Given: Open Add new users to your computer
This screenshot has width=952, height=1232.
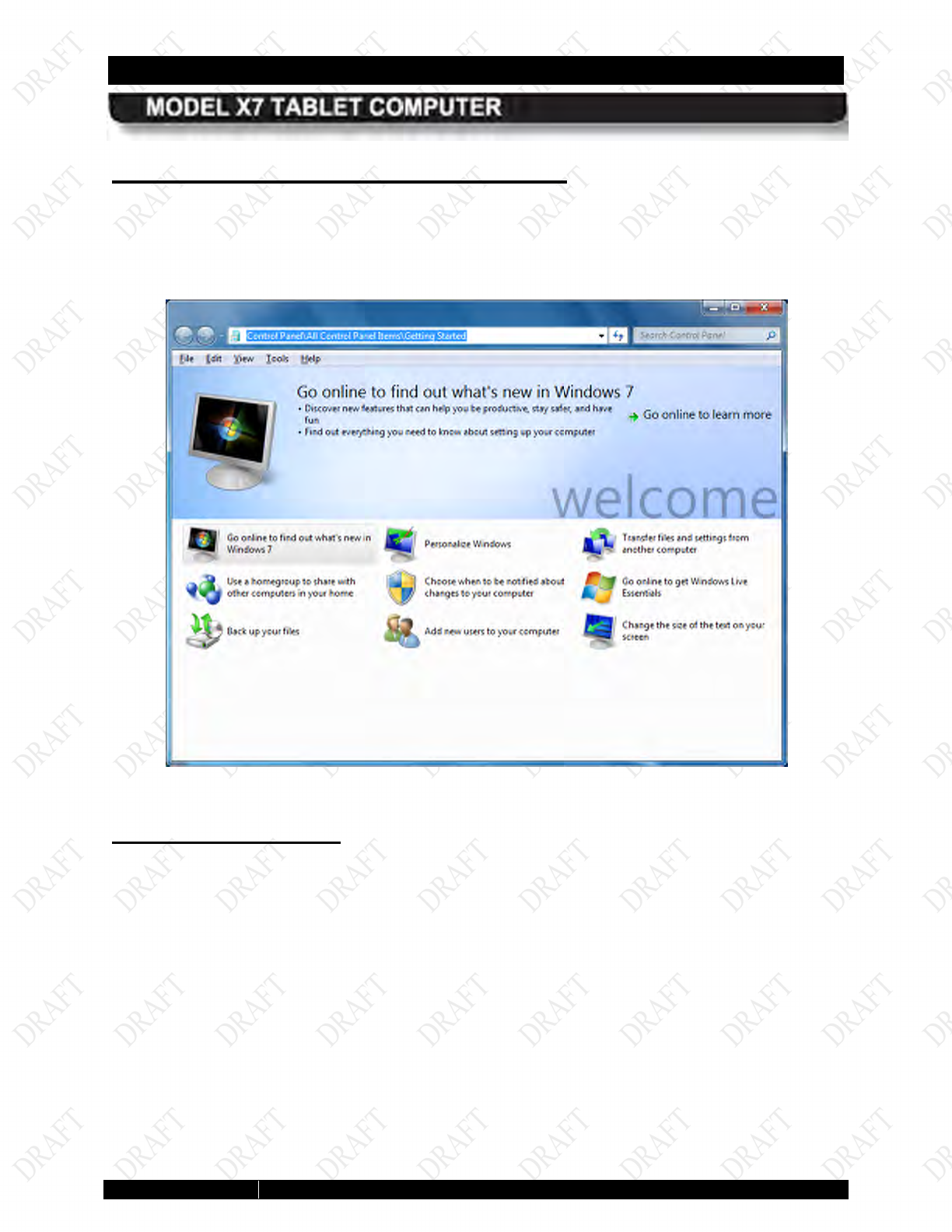Looking at the screenshot, I should click(492, 632).
